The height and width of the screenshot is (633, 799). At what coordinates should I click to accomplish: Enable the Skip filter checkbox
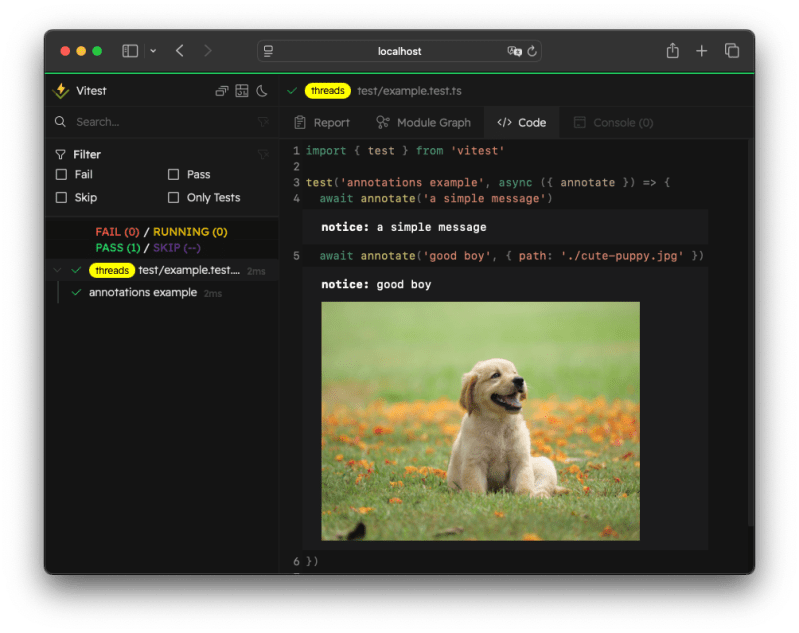click(62, 197)
